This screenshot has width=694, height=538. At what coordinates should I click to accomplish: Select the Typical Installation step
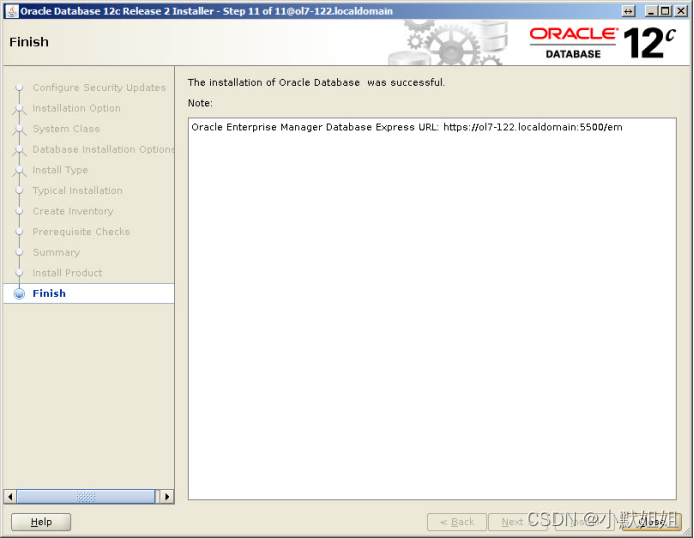(x=77, y=190)
